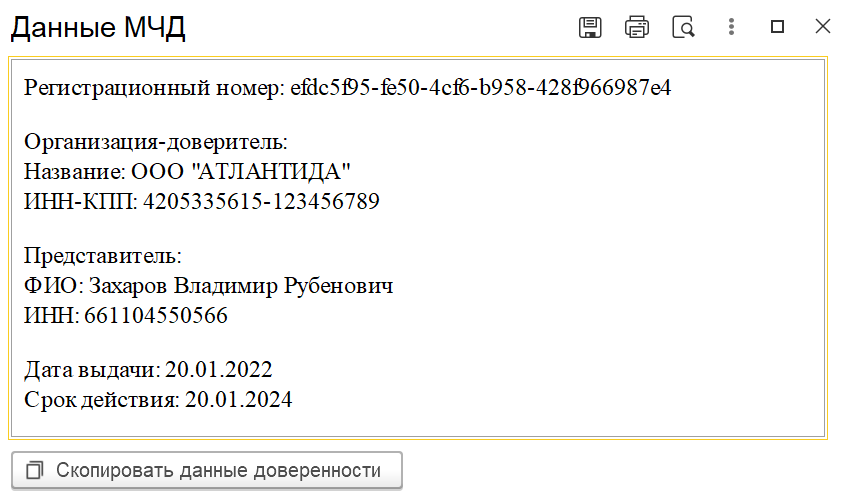Image resolution: width=841 pixels, height=500 pixels.
Task: Click the empty area right of the company name
Action: (585, 172)
